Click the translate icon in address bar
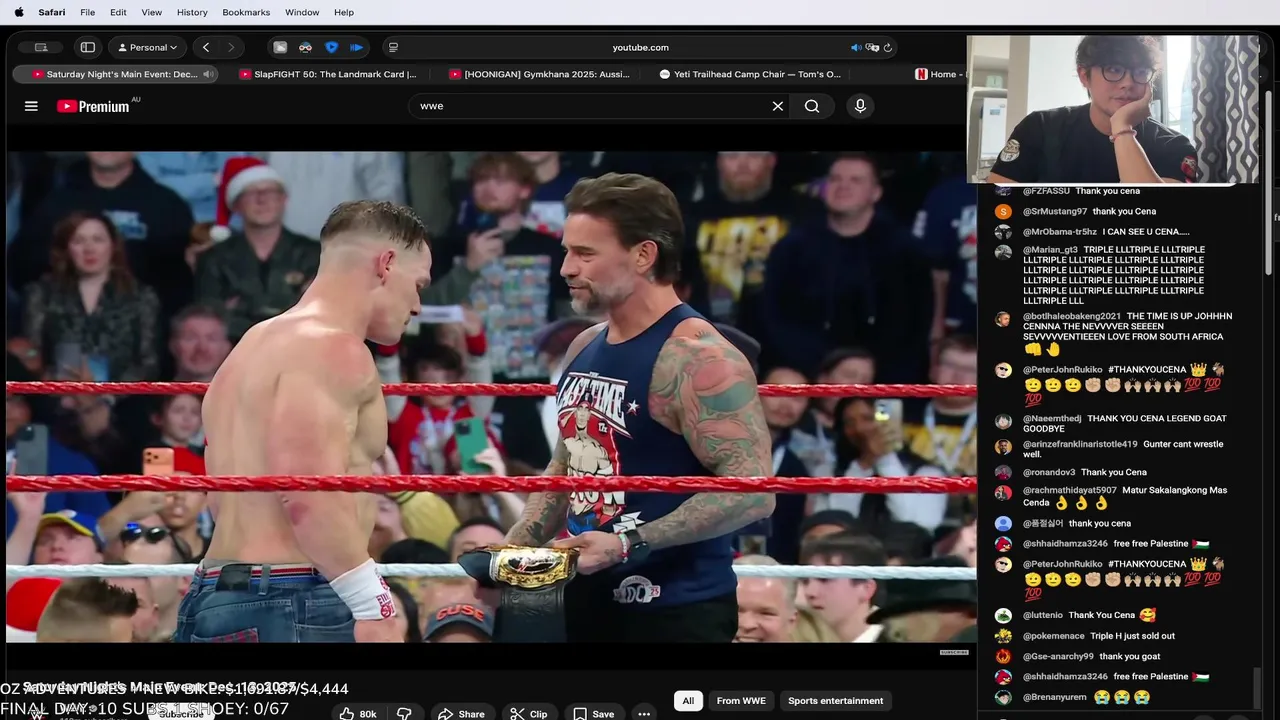1280x720 pixels. click(872, 47)
